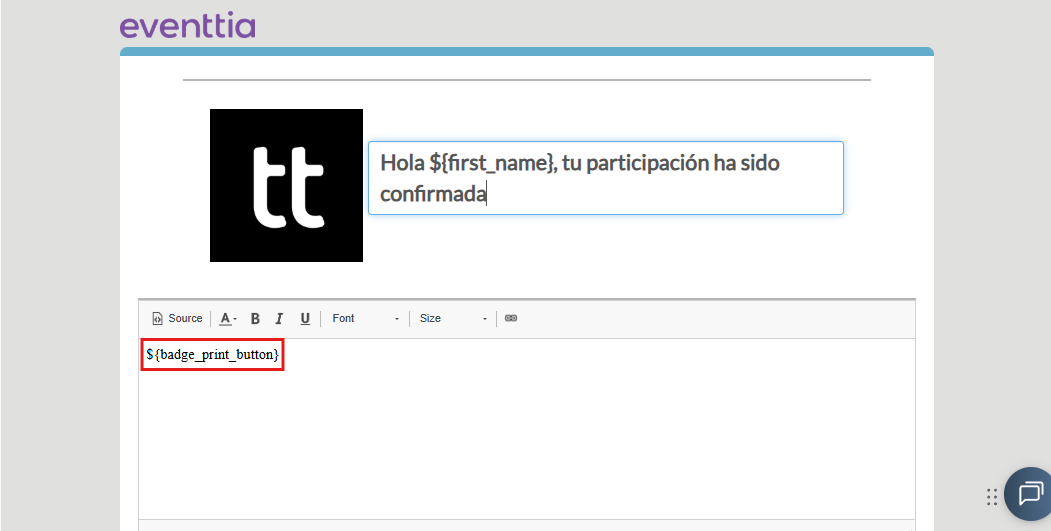Click the ${badge_print_button} placeholder text

[x=212, y=355]
